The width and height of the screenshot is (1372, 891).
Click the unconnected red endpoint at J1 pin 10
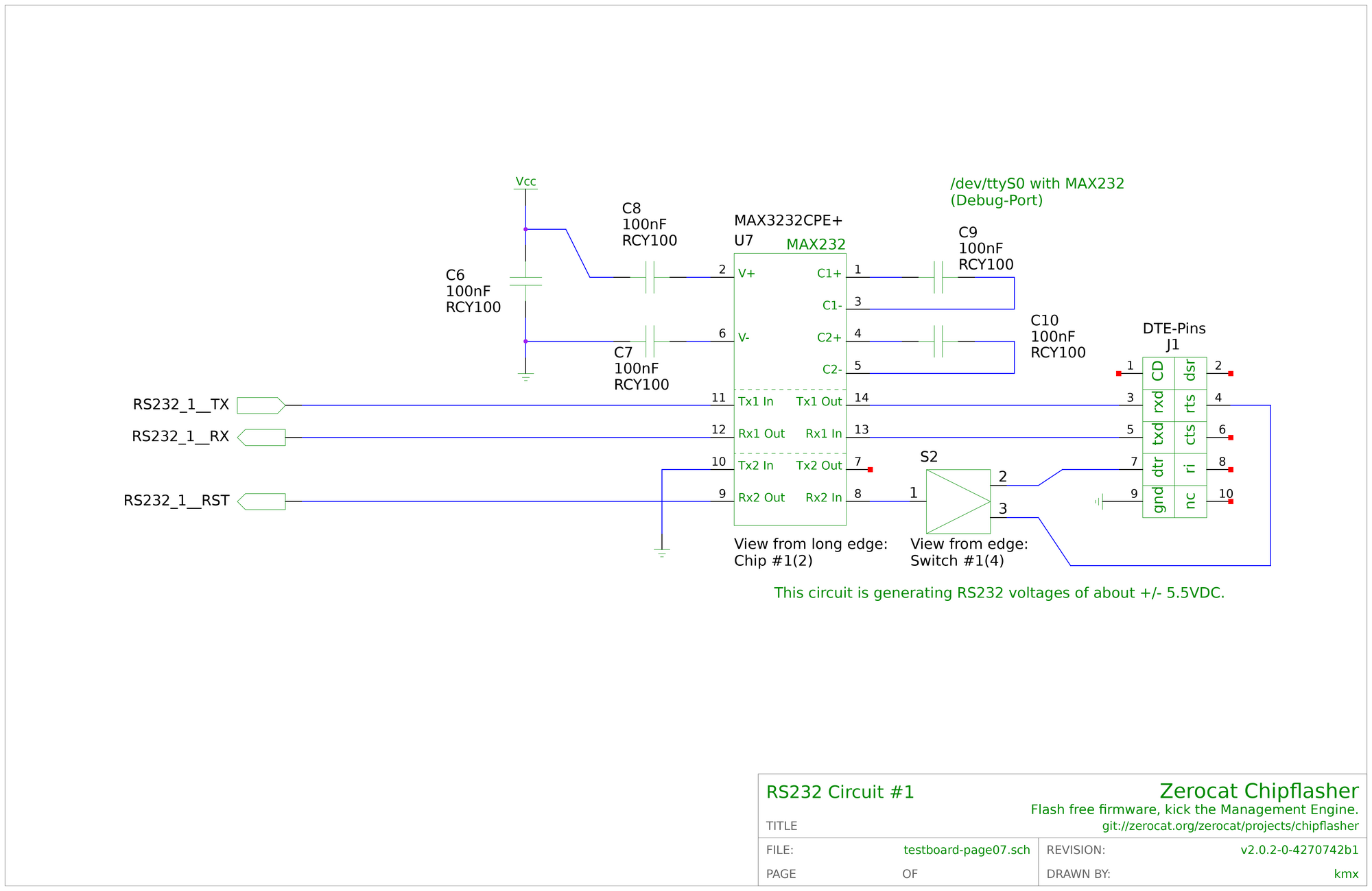tap(1231, 501)
